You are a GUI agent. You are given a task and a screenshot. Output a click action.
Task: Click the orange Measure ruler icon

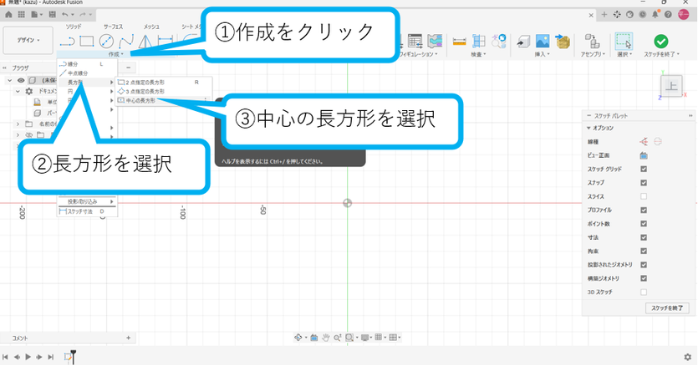click(459, 42)
